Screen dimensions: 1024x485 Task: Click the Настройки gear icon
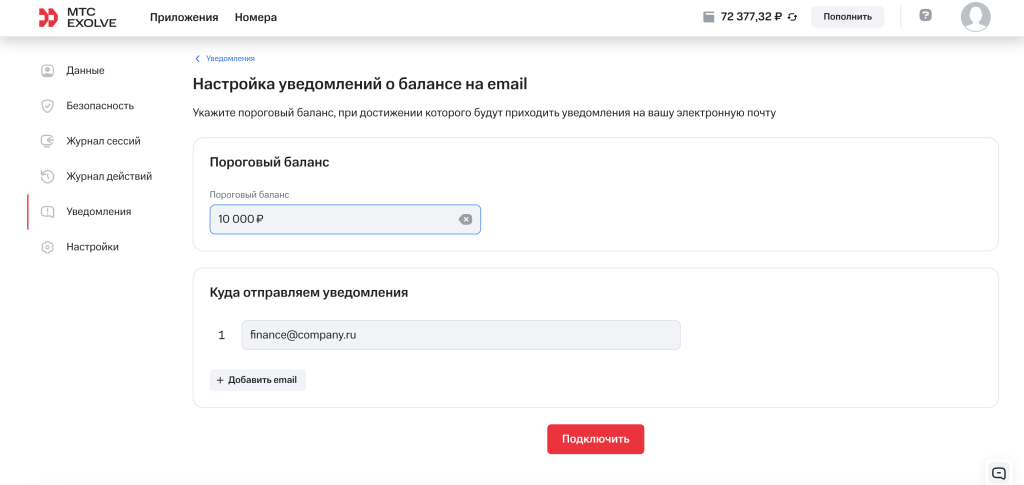(47, 247)
